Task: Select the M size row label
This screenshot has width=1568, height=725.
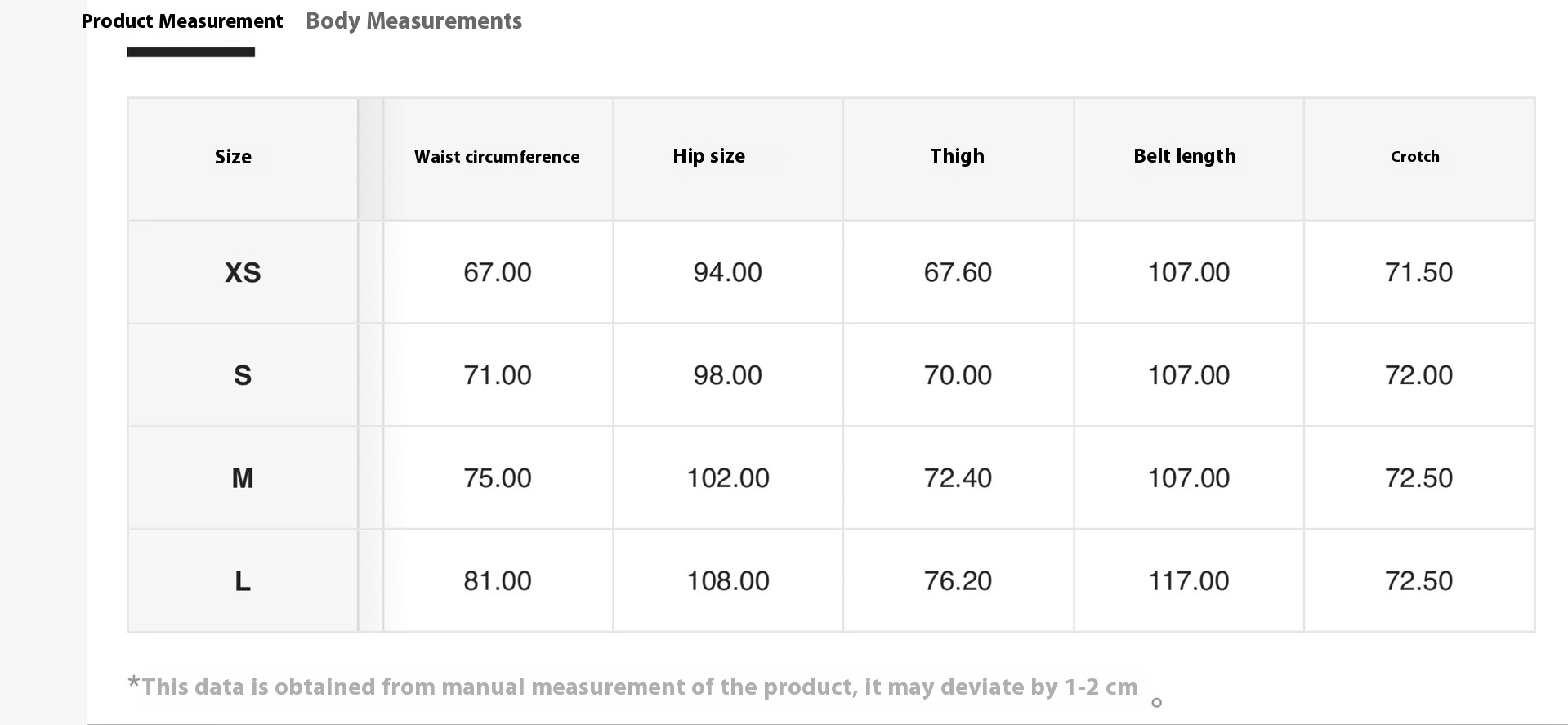Action: point(243,478)
